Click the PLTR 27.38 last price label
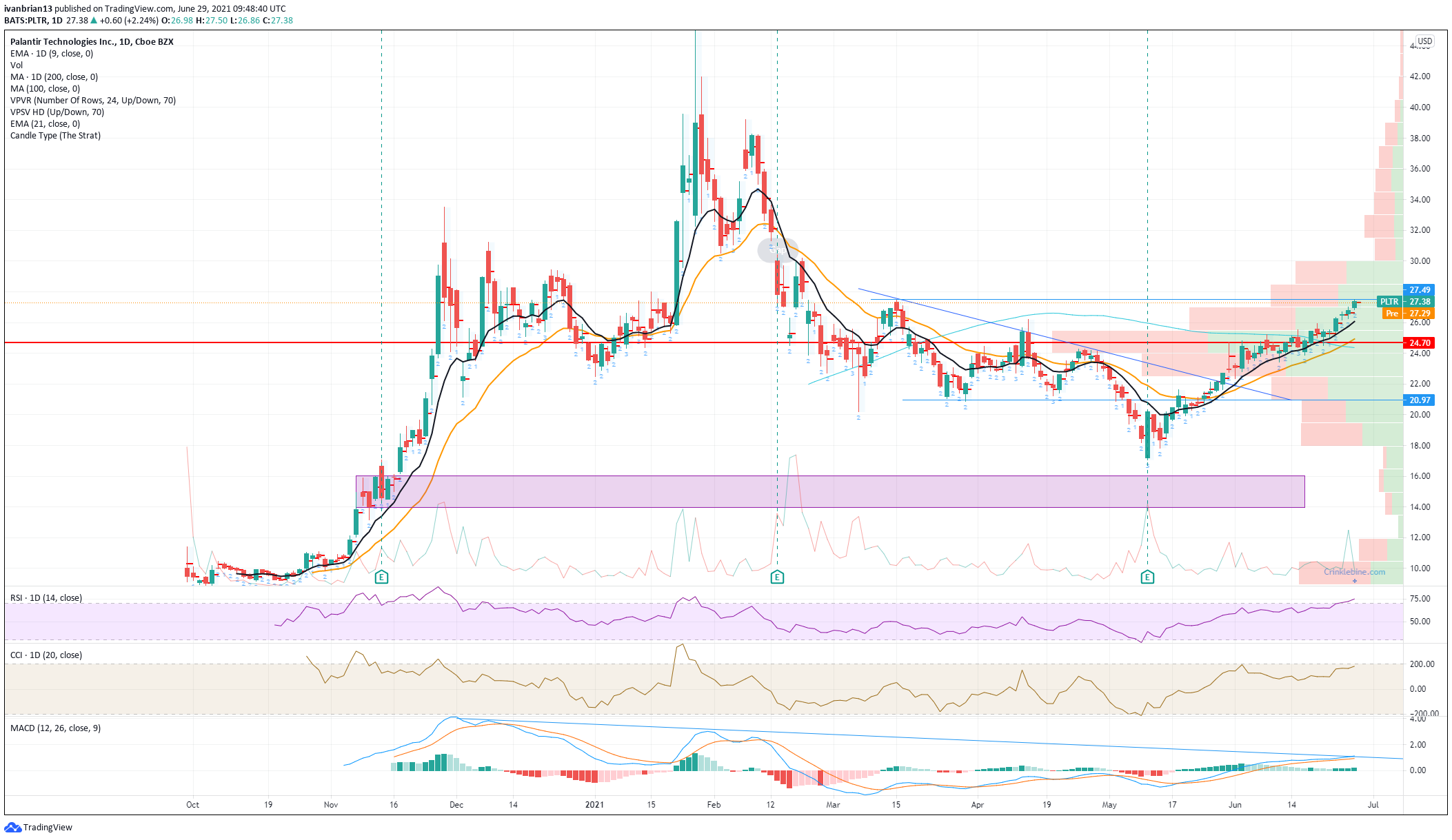Viewport: 1452px width, 840px height. coord(1406,302)
